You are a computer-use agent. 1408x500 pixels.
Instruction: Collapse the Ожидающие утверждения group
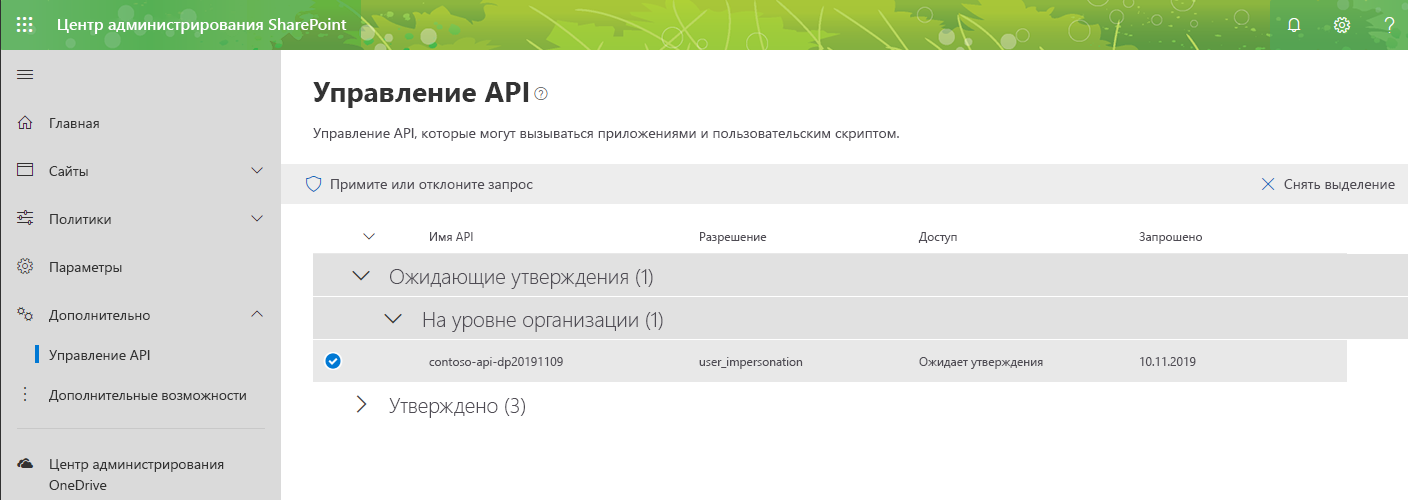coord(361,276)
